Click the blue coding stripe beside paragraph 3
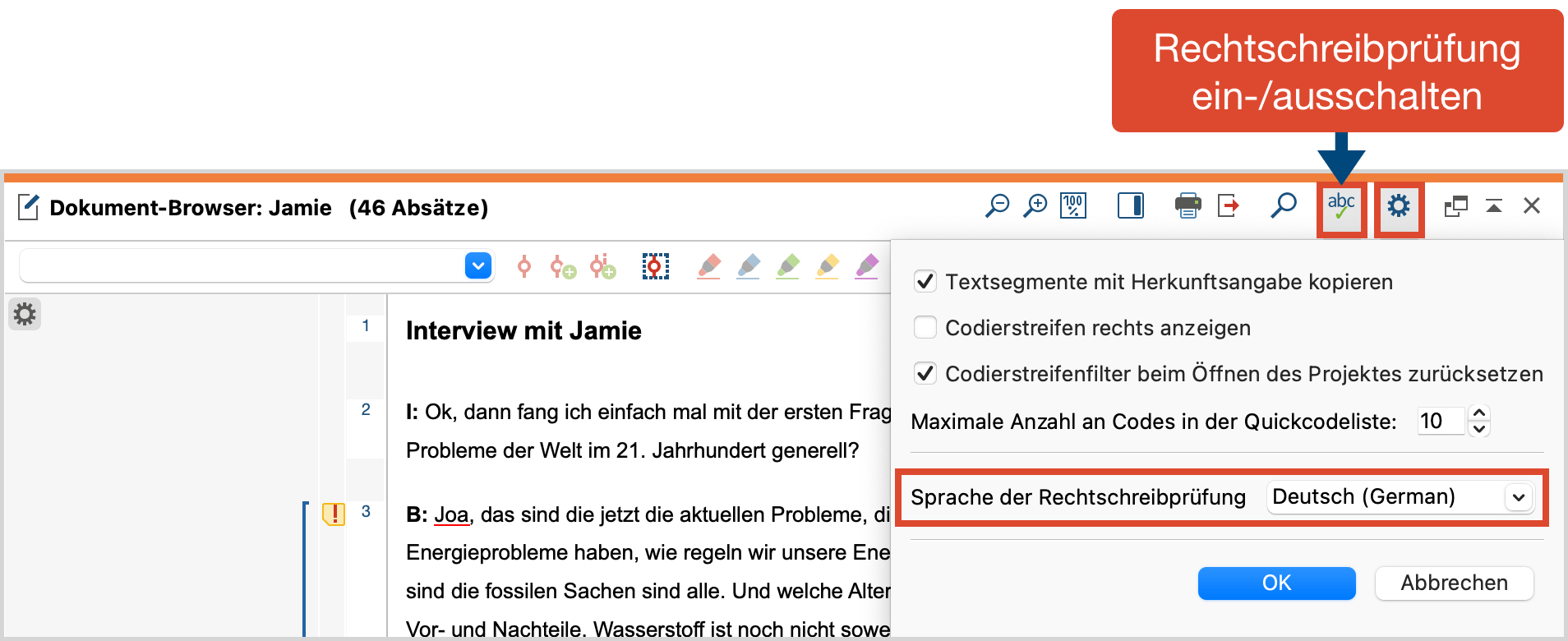The height and width of the screenshot is (641, 1568). tap(305, 569)
